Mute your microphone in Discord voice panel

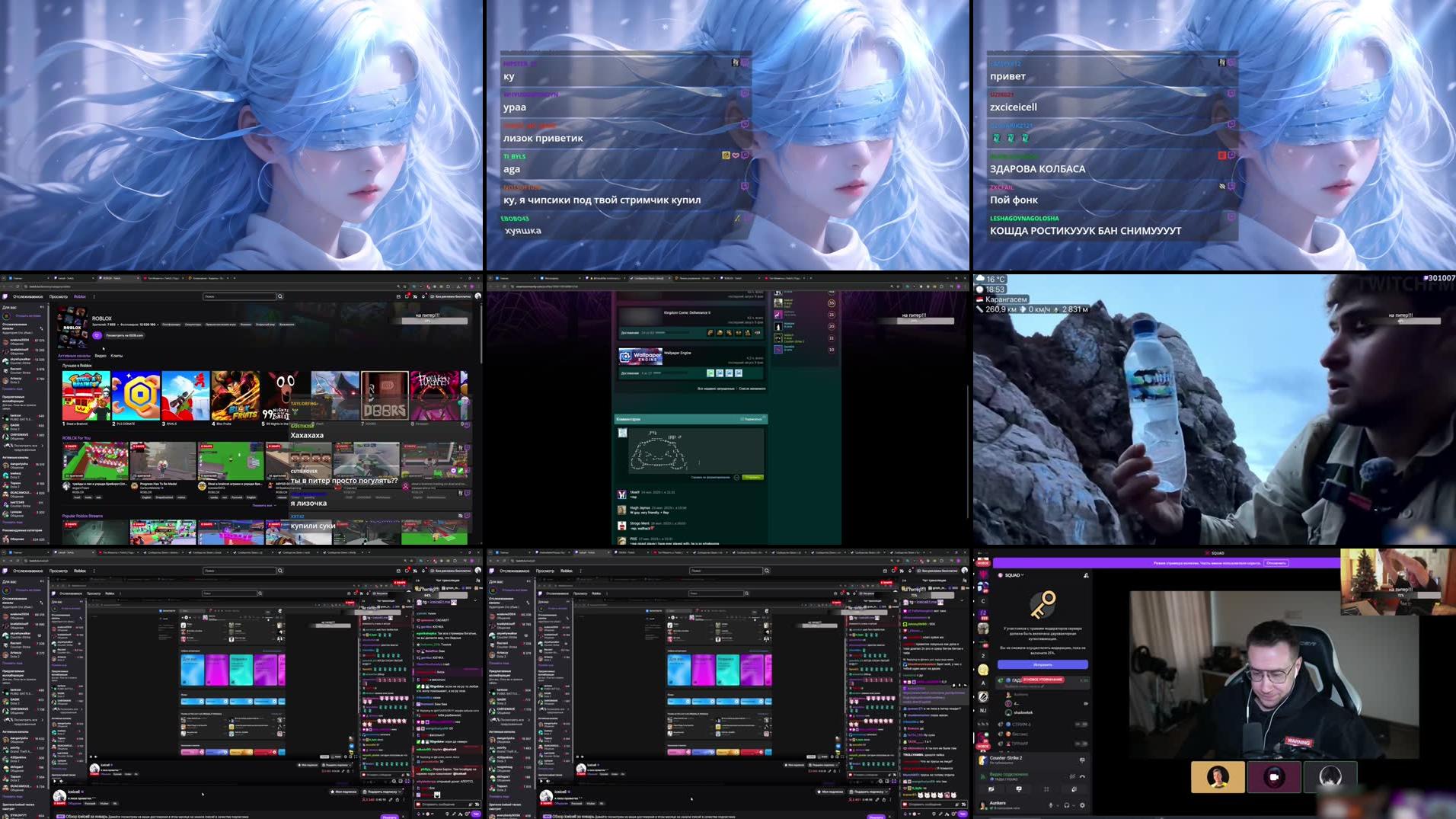point(1051,806)
